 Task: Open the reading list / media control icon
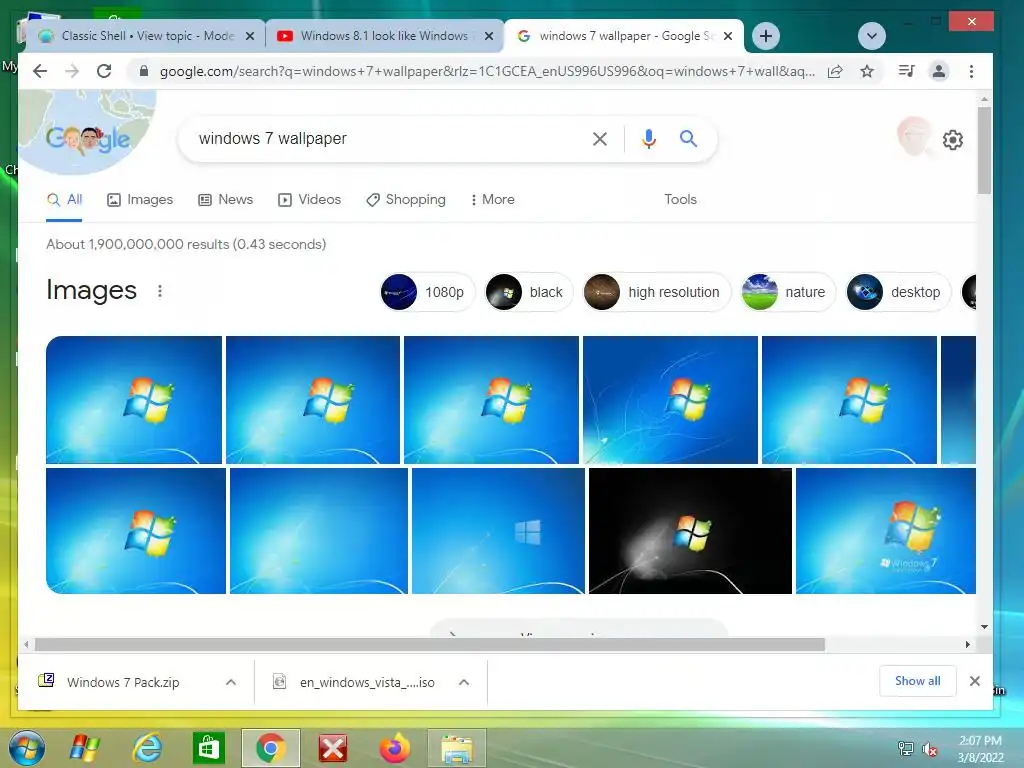click(906, 71)
